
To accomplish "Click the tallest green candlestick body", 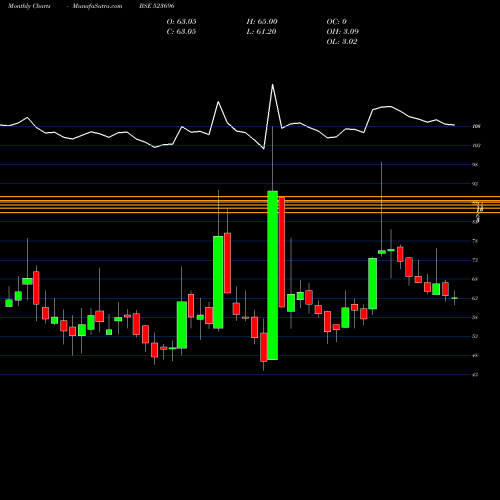I will (x=273, y=275).
